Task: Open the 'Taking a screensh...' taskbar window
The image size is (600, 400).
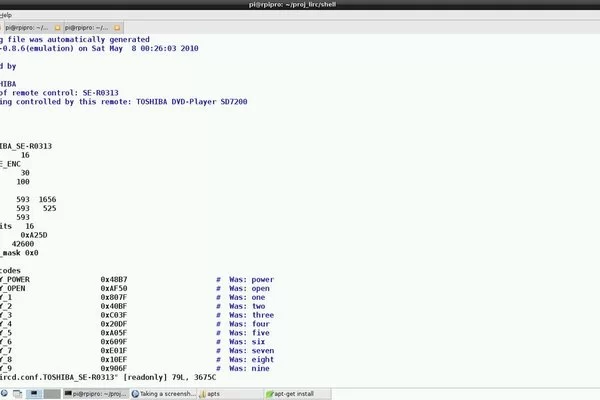Action: click(163, 393)
